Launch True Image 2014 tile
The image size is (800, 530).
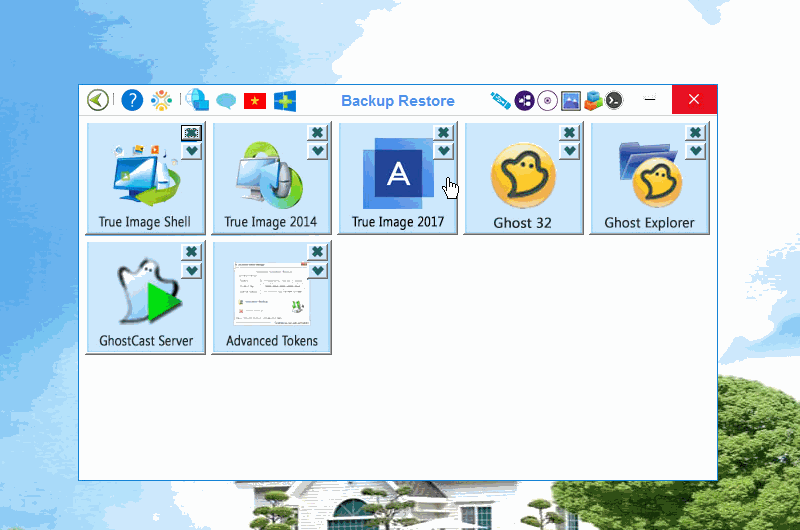271,178
